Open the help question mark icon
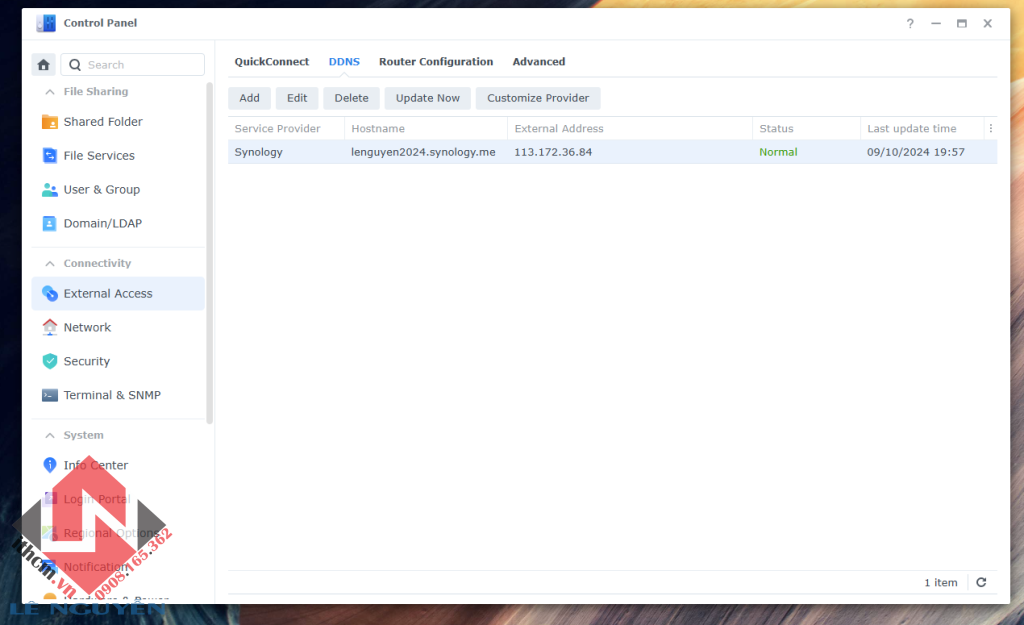This screenshot has width=1024, height=625. [x=910, y=24]
